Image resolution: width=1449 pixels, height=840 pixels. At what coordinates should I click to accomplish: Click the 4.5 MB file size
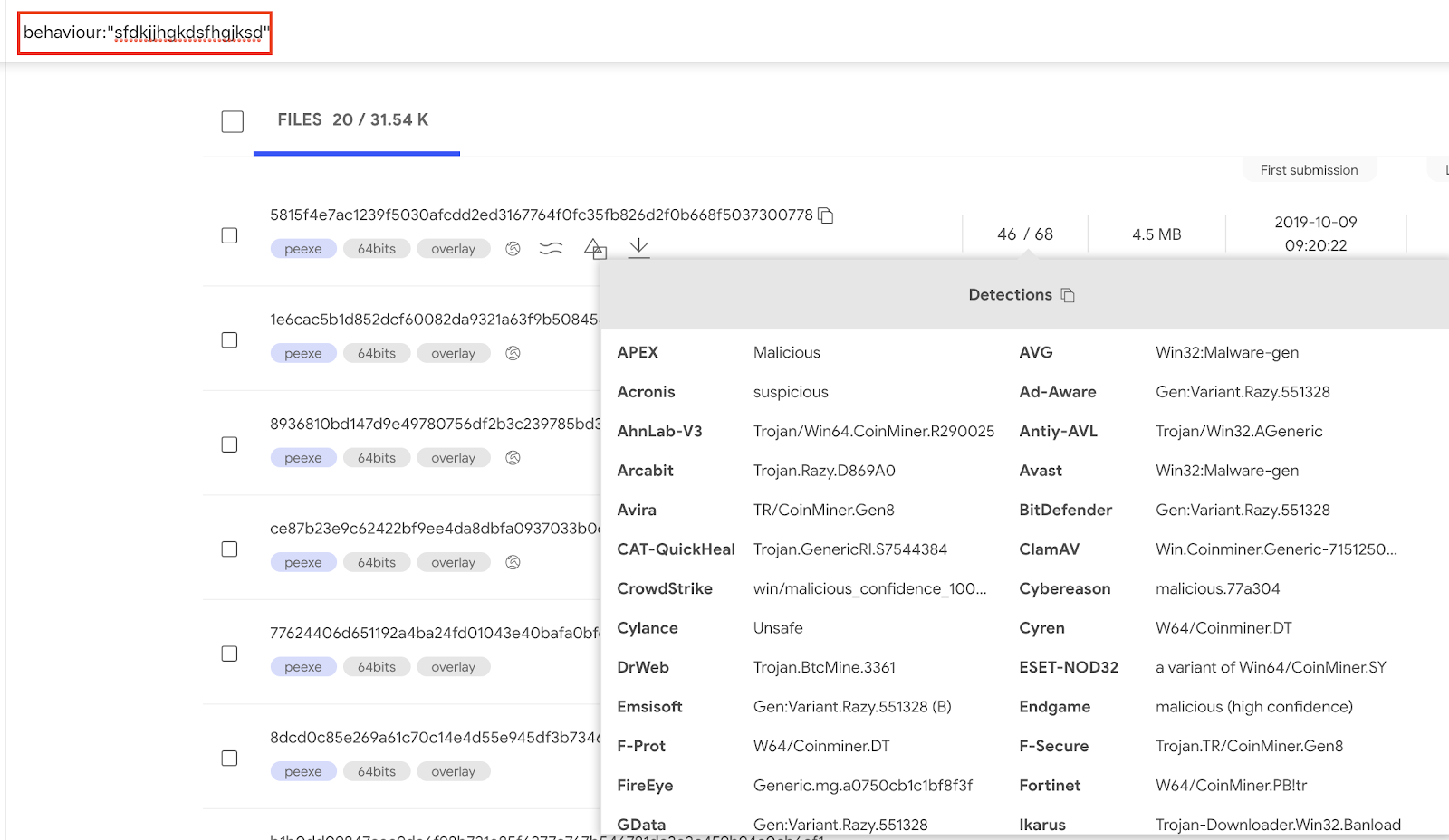1156,234
